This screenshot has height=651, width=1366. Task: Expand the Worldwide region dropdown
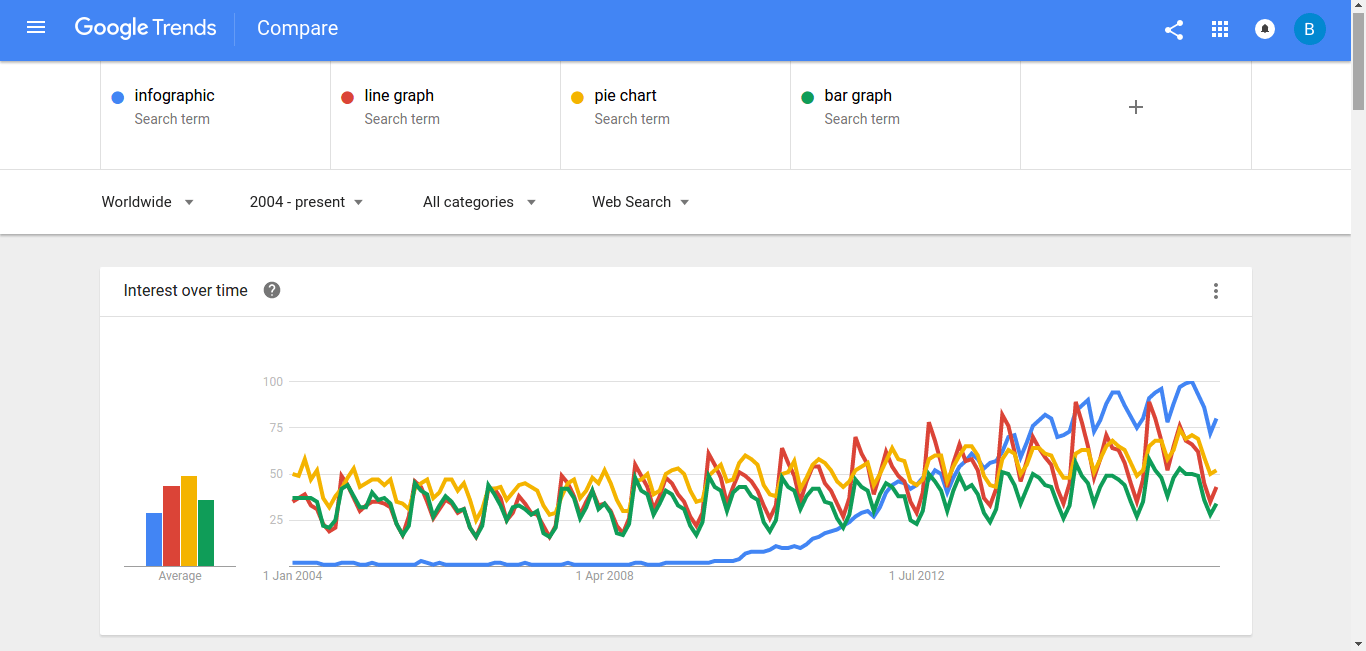[147, 202]
